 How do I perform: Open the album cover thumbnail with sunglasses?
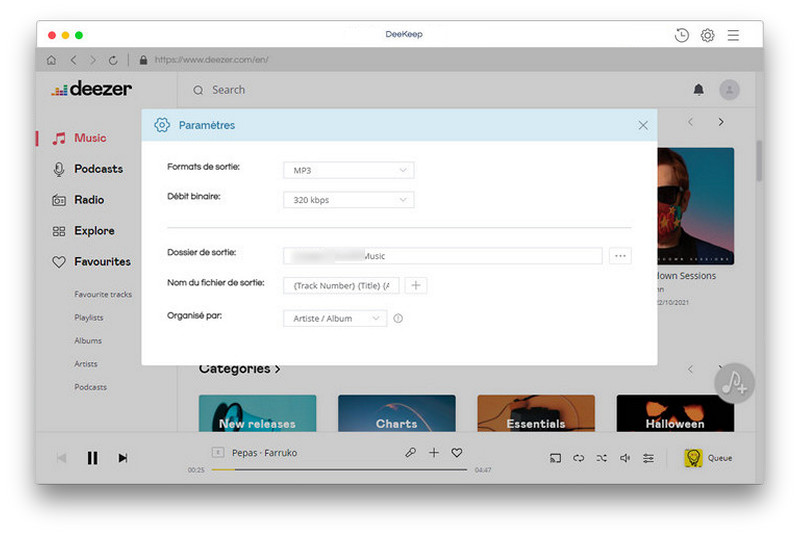coord(696,206)
